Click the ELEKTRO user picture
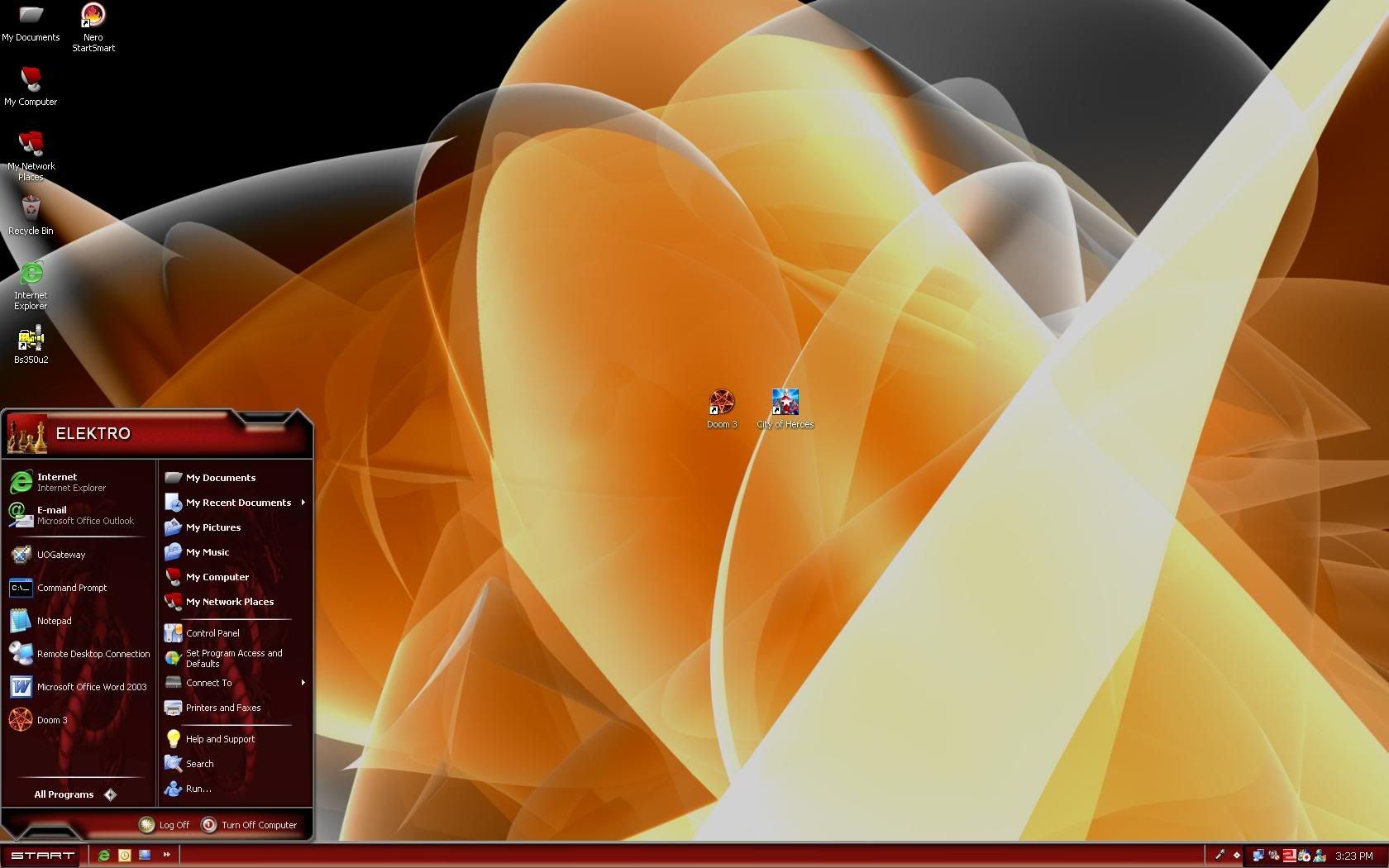 tap(27, 434)
